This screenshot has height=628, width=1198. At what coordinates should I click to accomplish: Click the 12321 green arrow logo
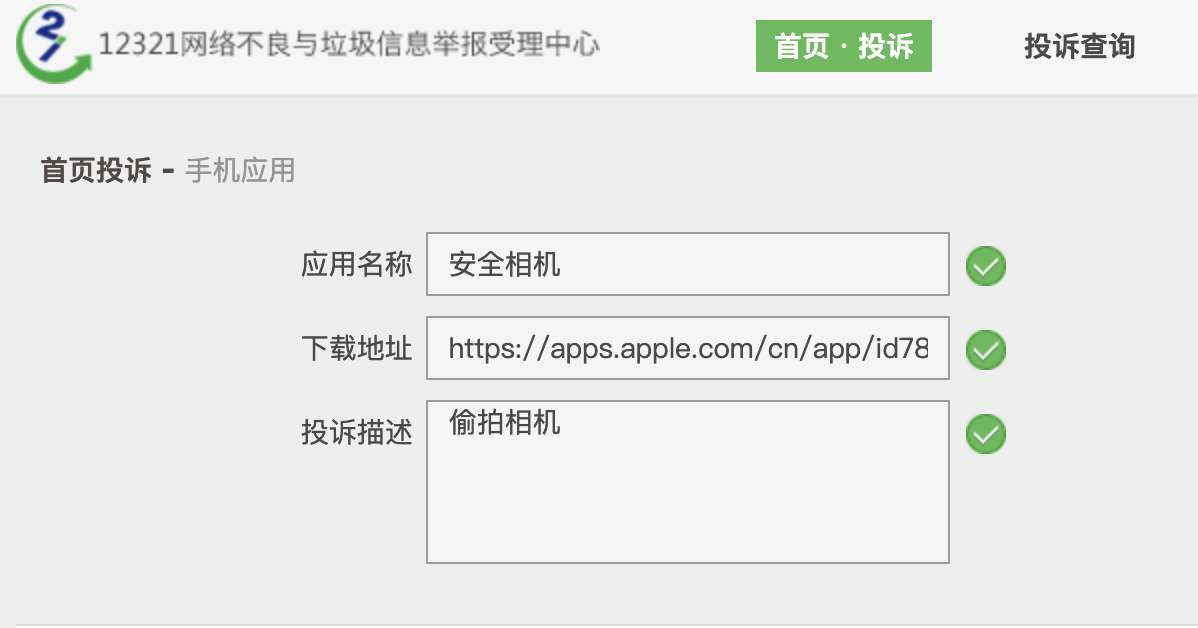[51, 46]
